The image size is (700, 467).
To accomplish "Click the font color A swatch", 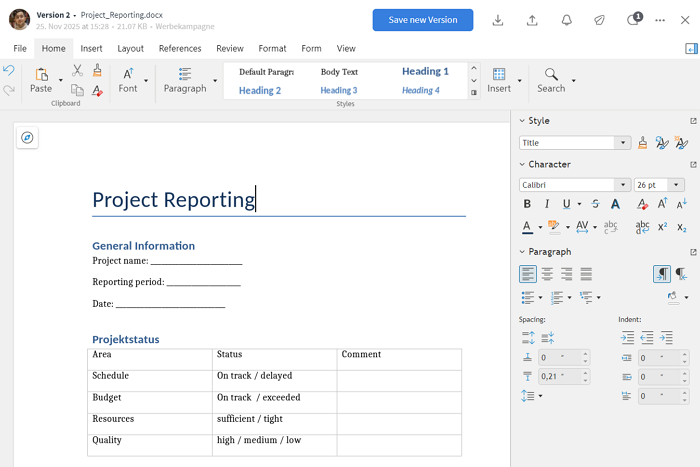I will (x=527, y=227).
